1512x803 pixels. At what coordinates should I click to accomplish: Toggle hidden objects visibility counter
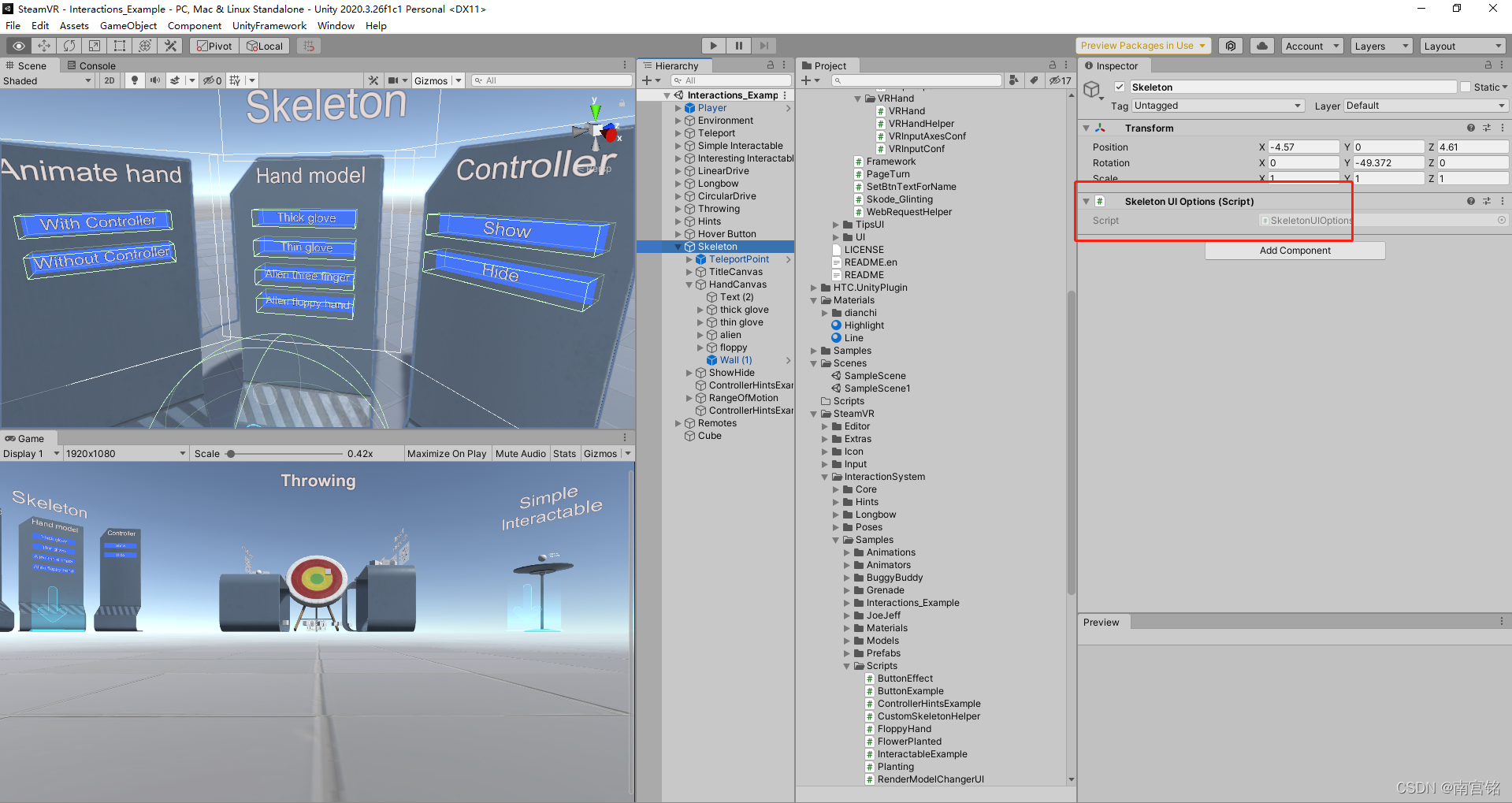212,80
